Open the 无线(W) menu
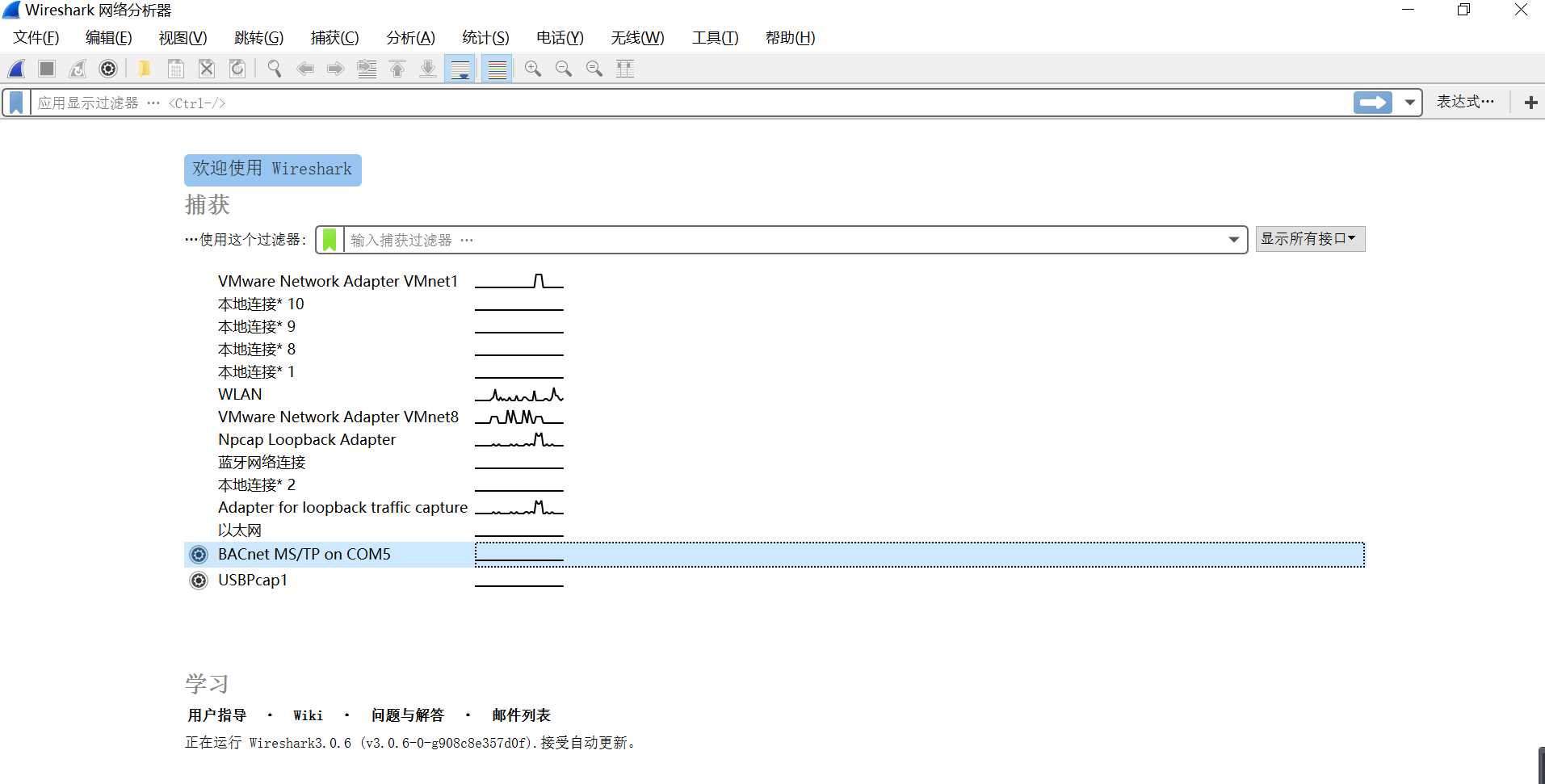Screen dimensions: 1545x784 (637, 38)
